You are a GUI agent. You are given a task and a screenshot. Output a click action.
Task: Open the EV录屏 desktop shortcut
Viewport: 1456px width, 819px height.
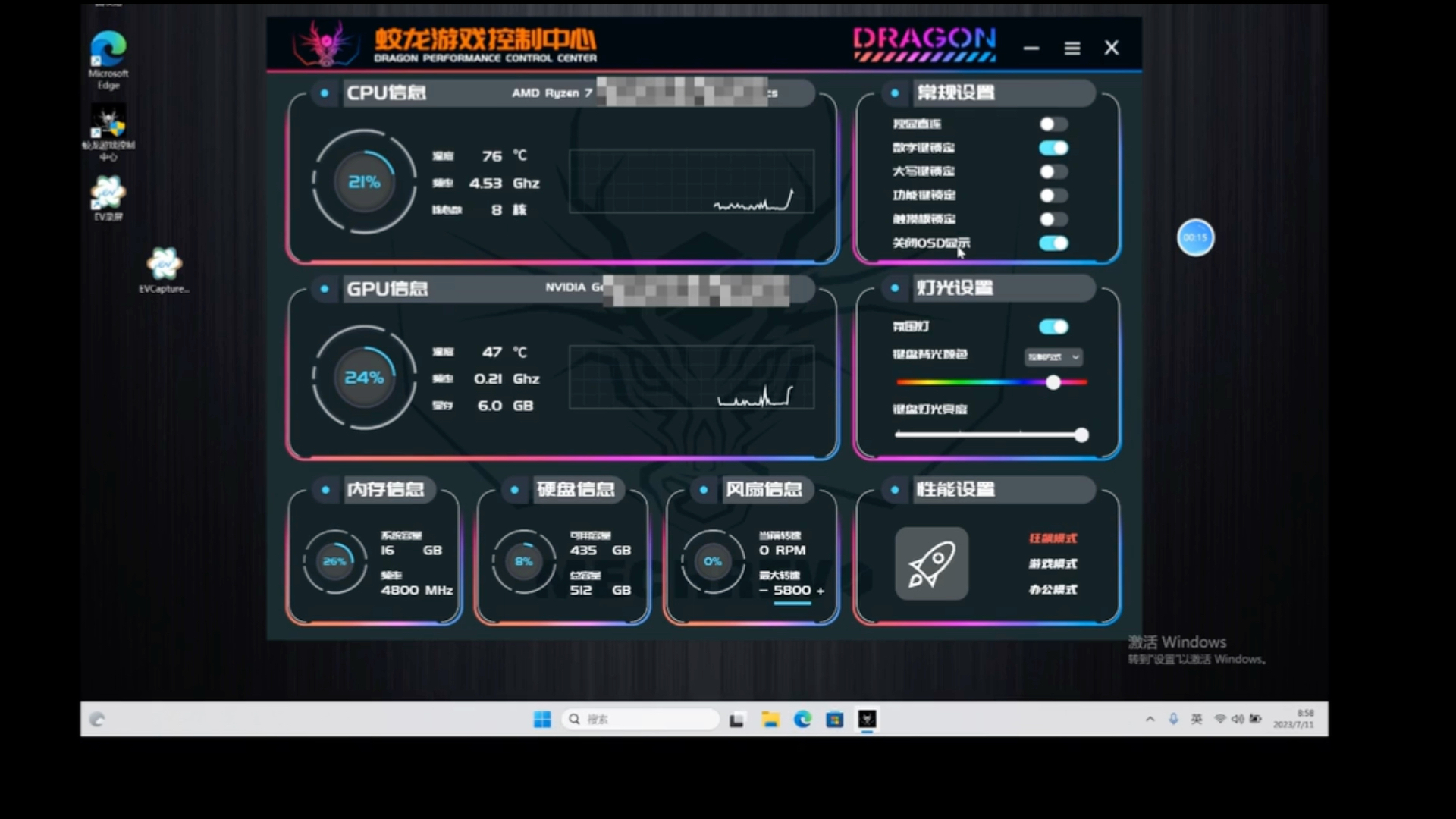(x=108, y=199)
